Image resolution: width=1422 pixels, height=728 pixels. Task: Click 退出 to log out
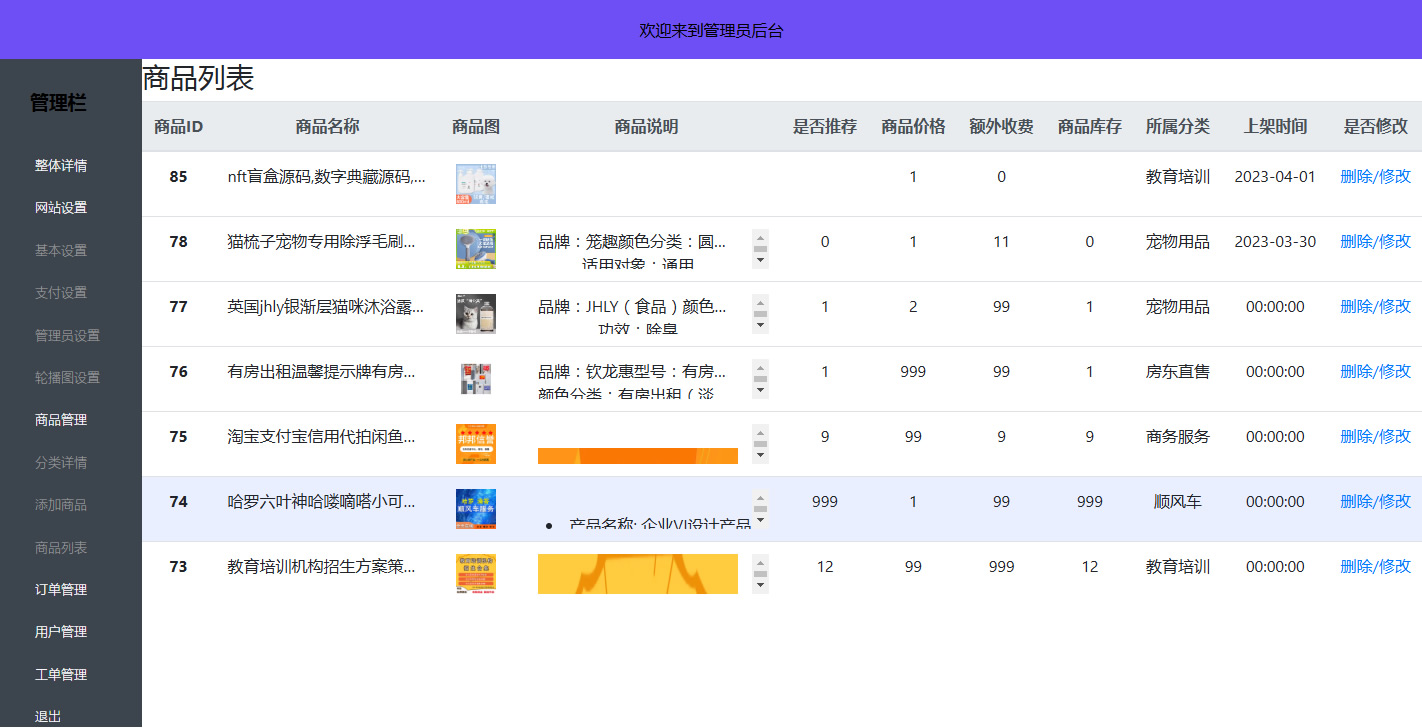[x=48, y=716]
